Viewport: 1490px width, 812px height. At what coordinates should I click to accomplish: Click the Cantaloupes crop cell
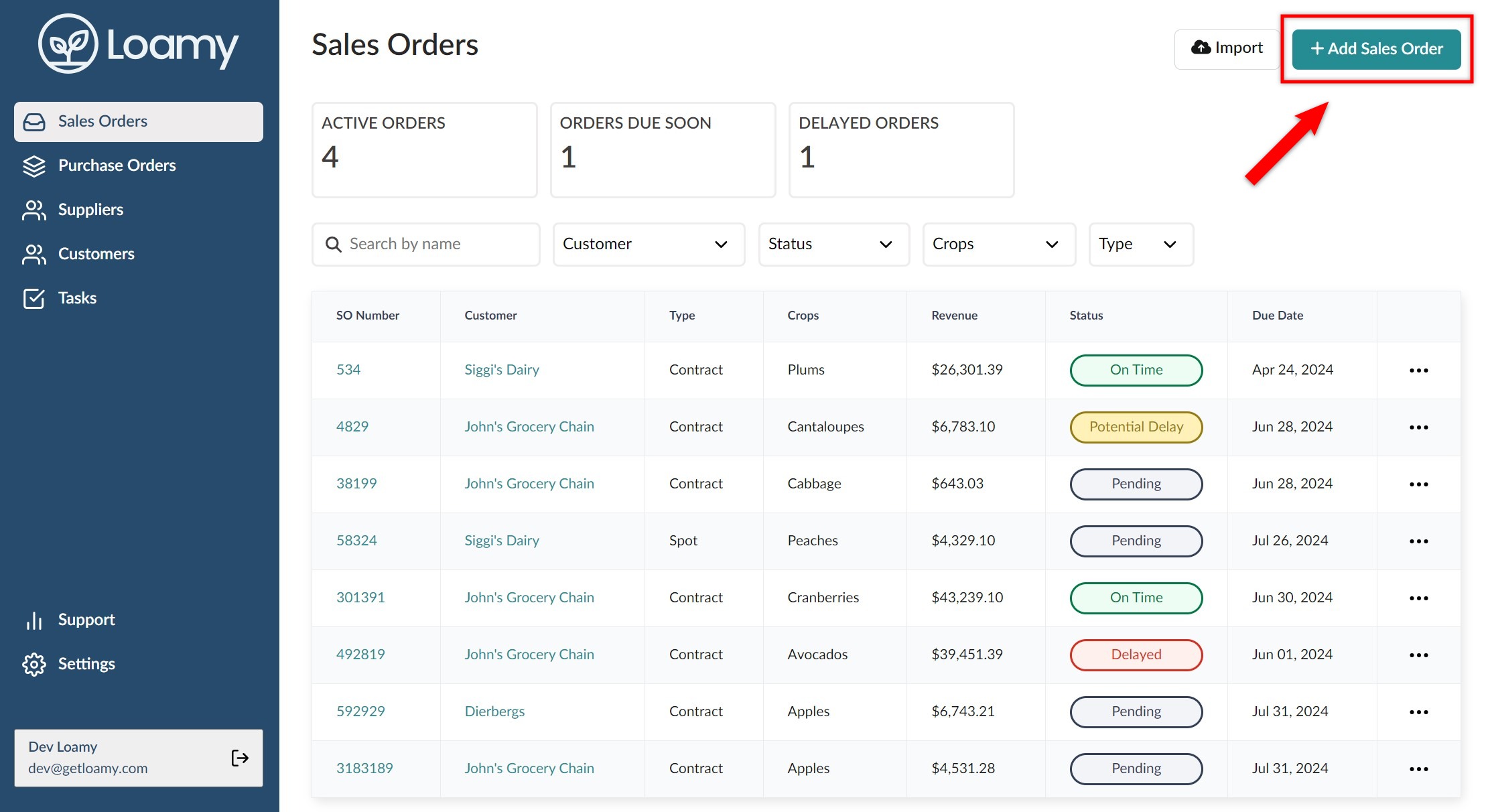pyautogui.click(x=826, y=427)
